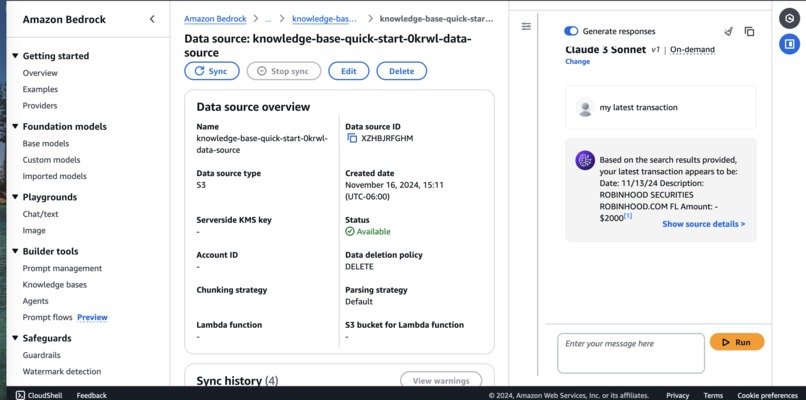
Task: Click the hexagon icon in the right rail
Action: 789,19
